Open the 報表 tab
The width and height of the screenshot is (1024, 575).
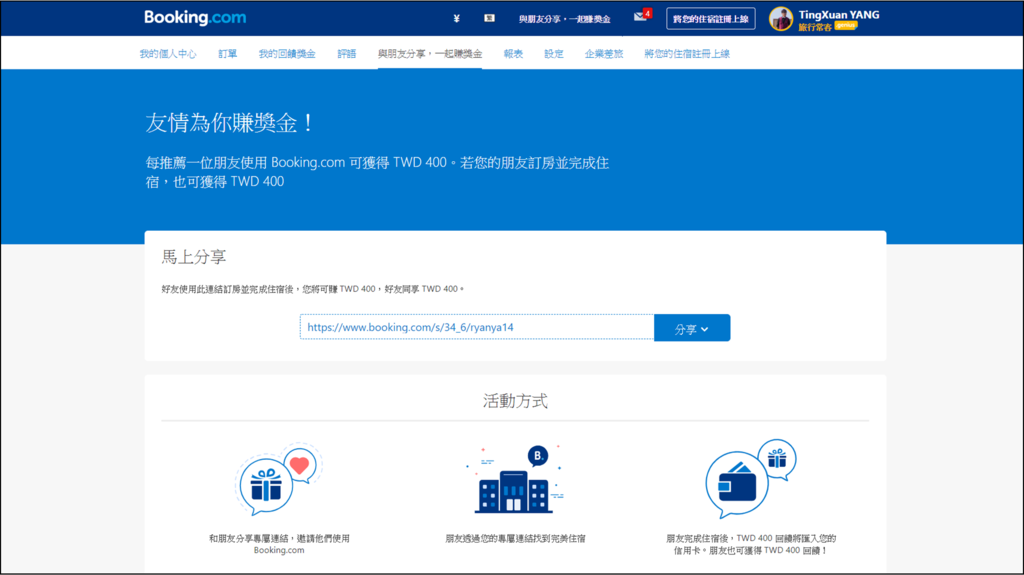[x=513, y=54]
